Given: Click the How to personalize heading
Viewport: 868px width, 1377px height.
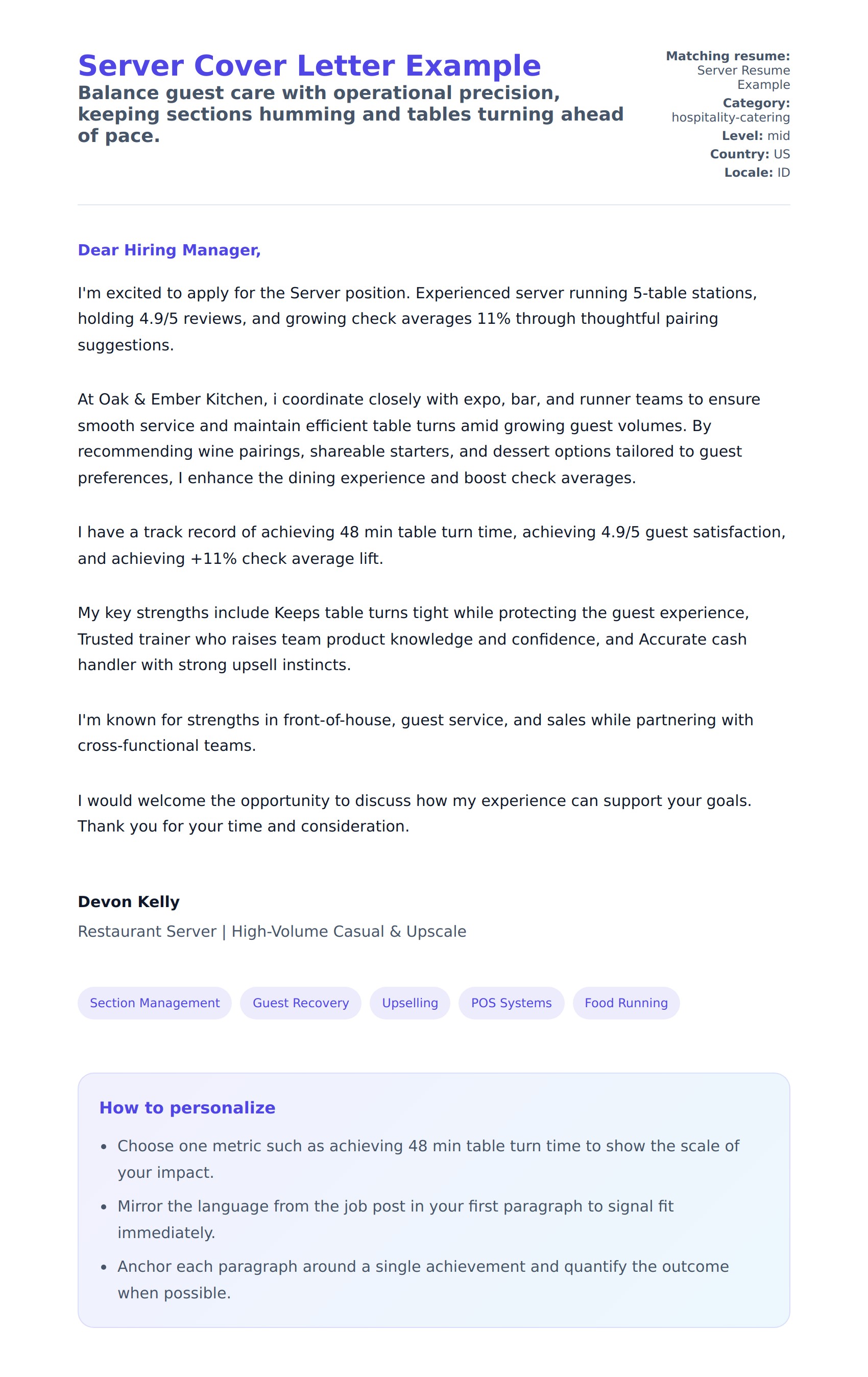Looking at the screenshot, I should [x=187, y=1108].
